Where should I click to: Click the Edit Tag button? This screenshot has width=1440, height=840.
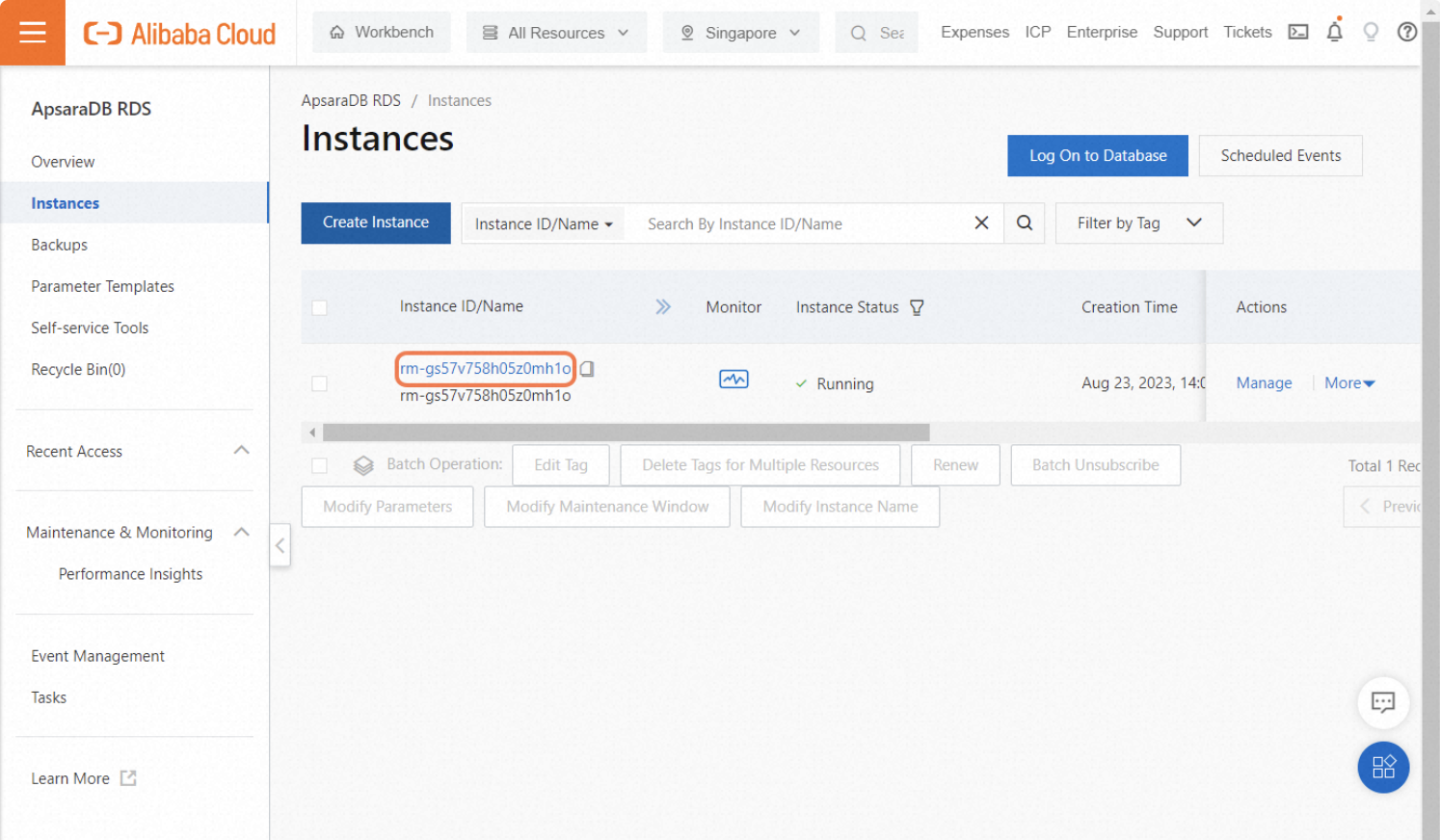click(x=561, y=465)
